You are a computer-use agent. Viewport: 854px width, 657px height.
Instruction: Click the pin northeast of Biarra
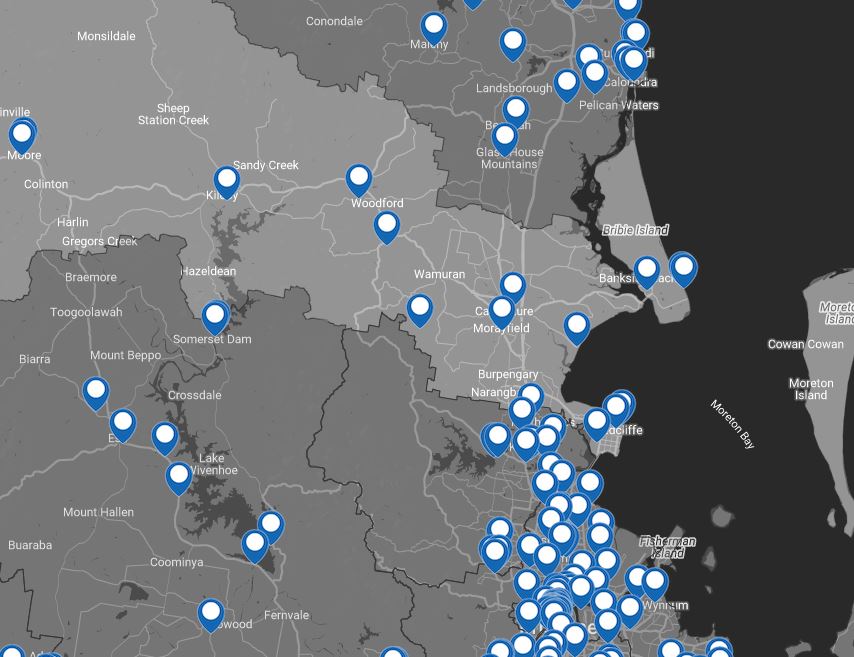tap(96, 393)
